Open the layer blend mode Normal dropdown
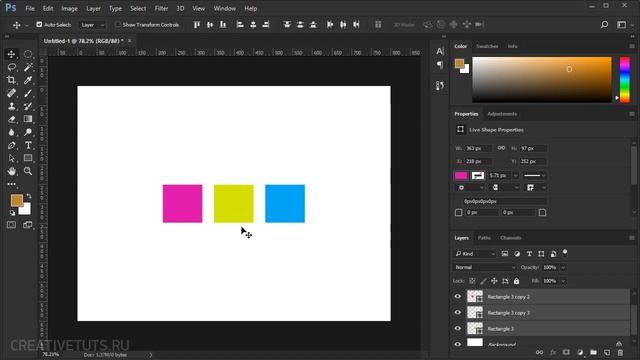The width and height of the screenshot is (640, 360). coord(484,267)
